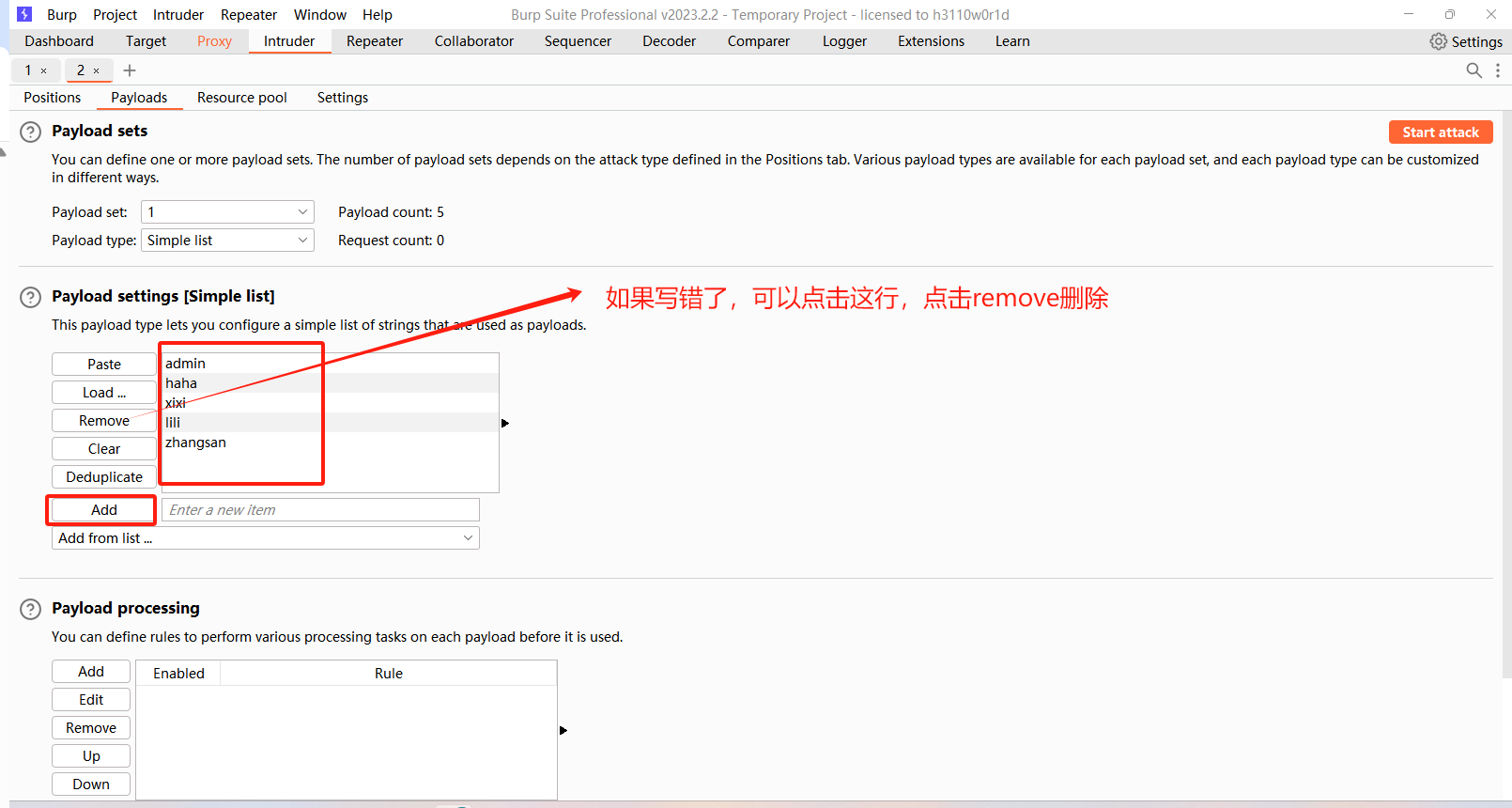
Task: Switch to the Dashboard tab
Action: (59, 41)
